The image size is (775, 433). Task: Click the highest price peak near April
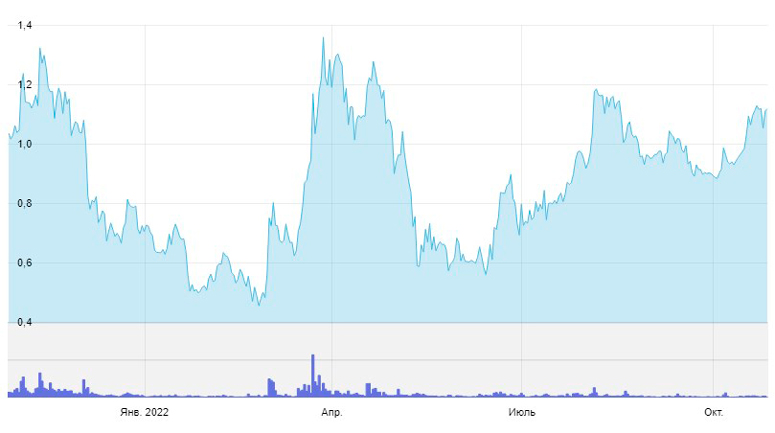(323, 38)
